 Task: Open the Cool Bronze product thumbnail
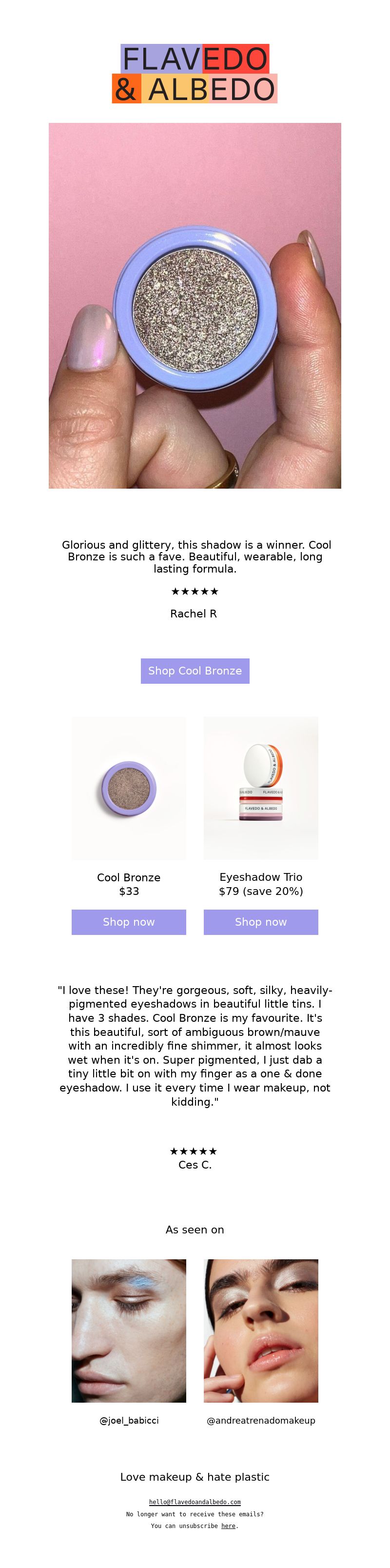click(129, 788)
